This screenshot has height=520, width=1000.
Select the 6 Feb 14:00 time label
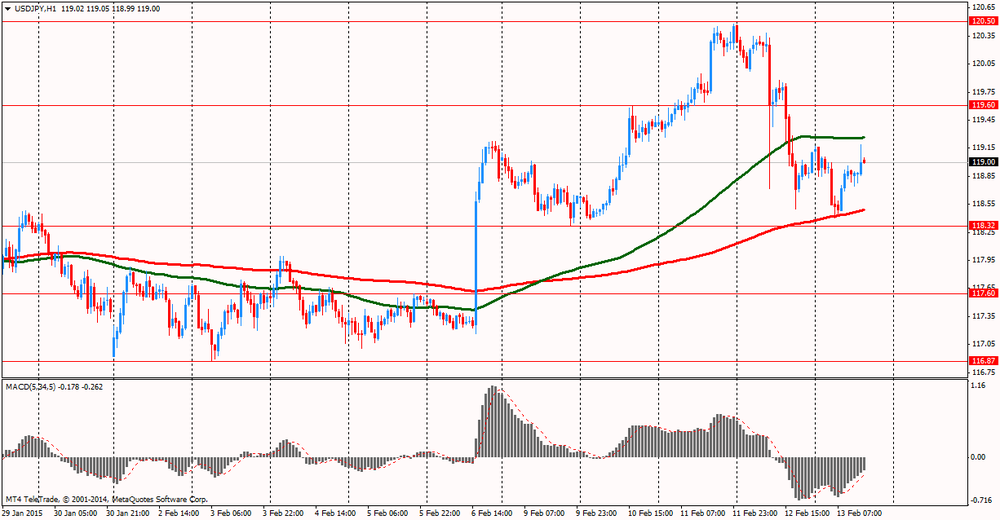click(490, 512)
